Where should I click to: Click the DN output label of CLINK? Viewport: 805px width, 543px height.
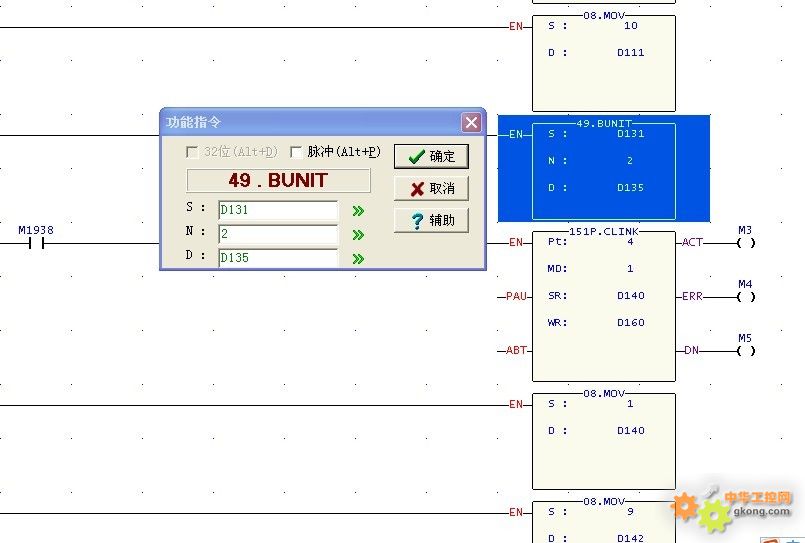[x=691, y=350]
